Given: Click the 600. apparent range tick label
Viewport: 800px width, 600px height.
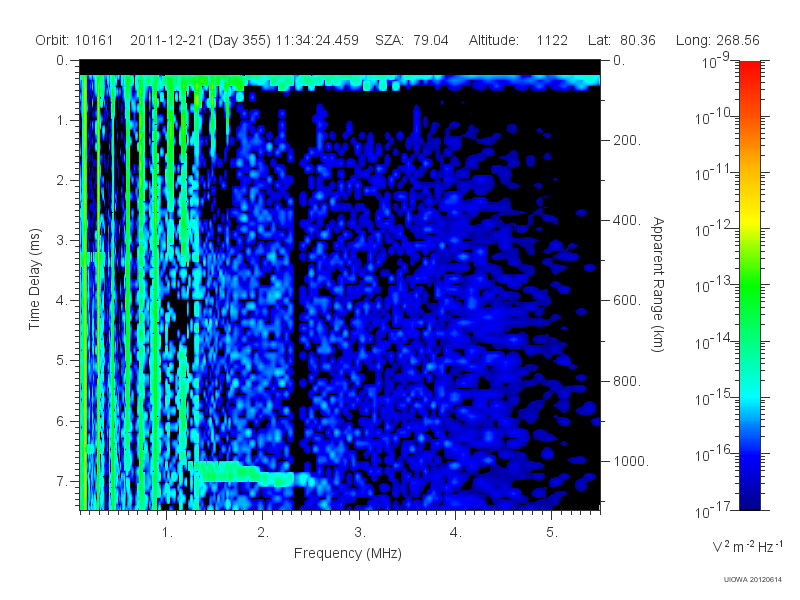Looking at the screenshot, I should pyautogui.click(x=627, y=301).
